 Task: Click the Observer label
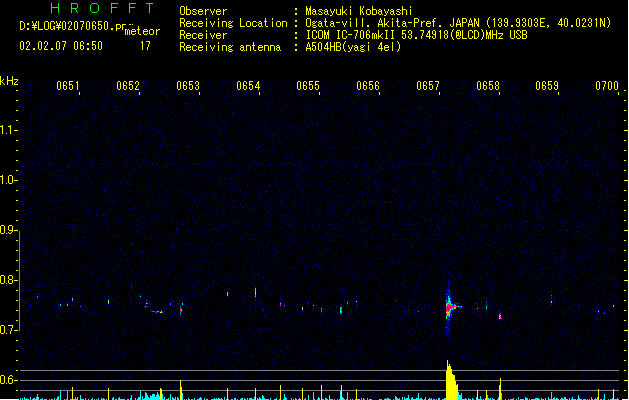coord(203,11)
